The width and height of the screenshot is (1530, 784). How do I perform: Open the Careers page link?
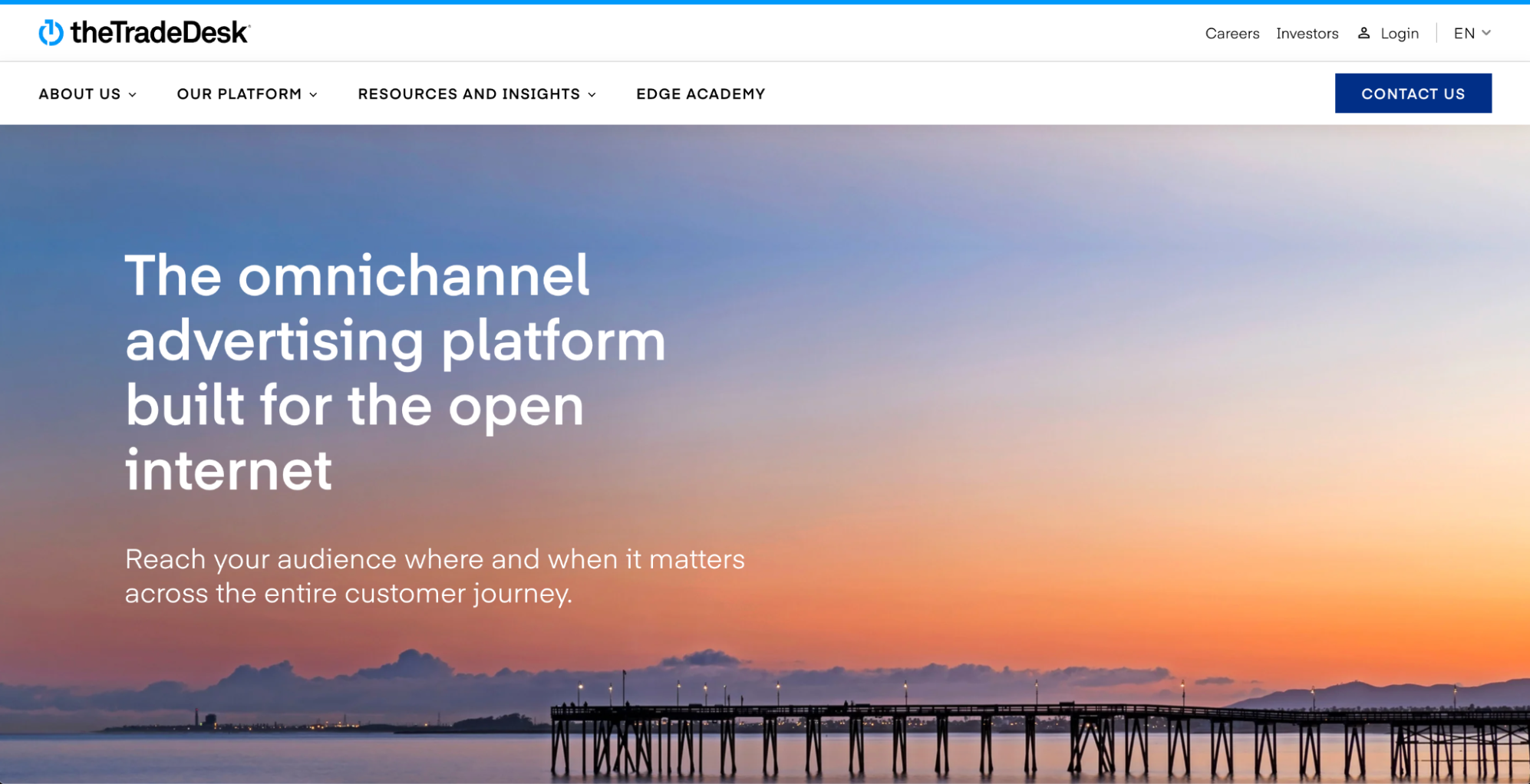pyautogui.click(x=1232, y=33)
